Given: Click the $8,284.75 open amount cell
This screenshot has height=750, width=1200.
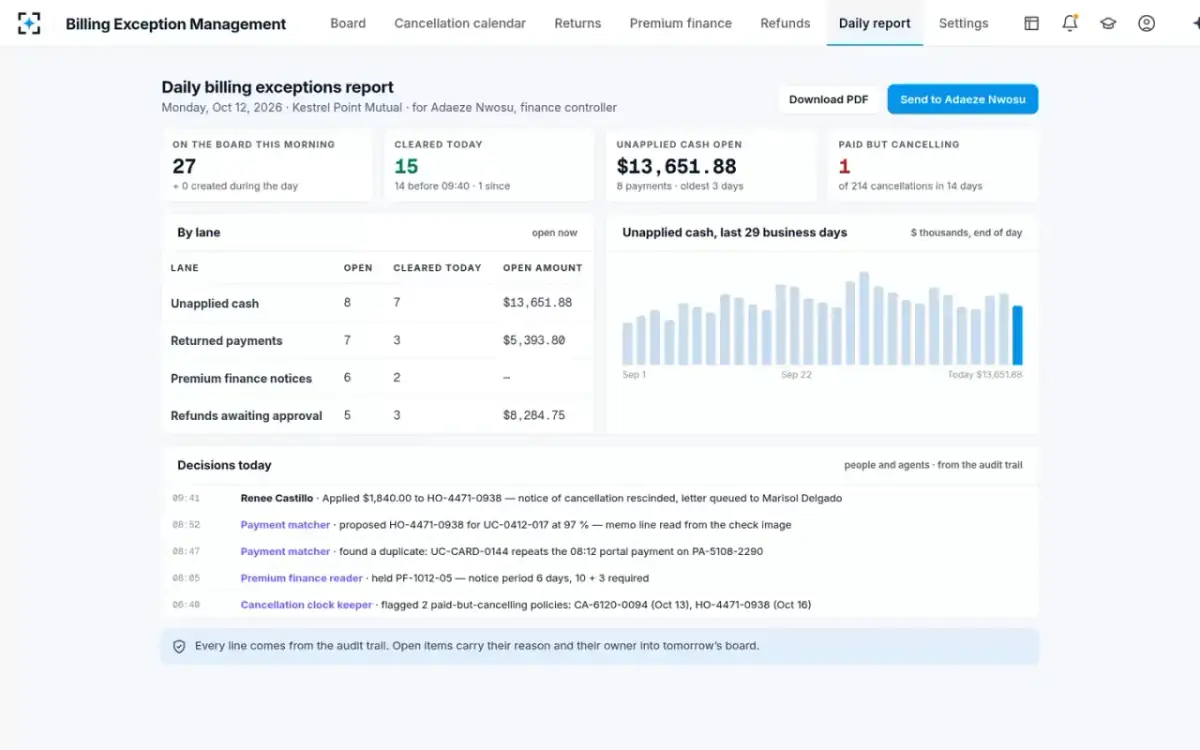Looking at the screenshot, I should (534, 415).
